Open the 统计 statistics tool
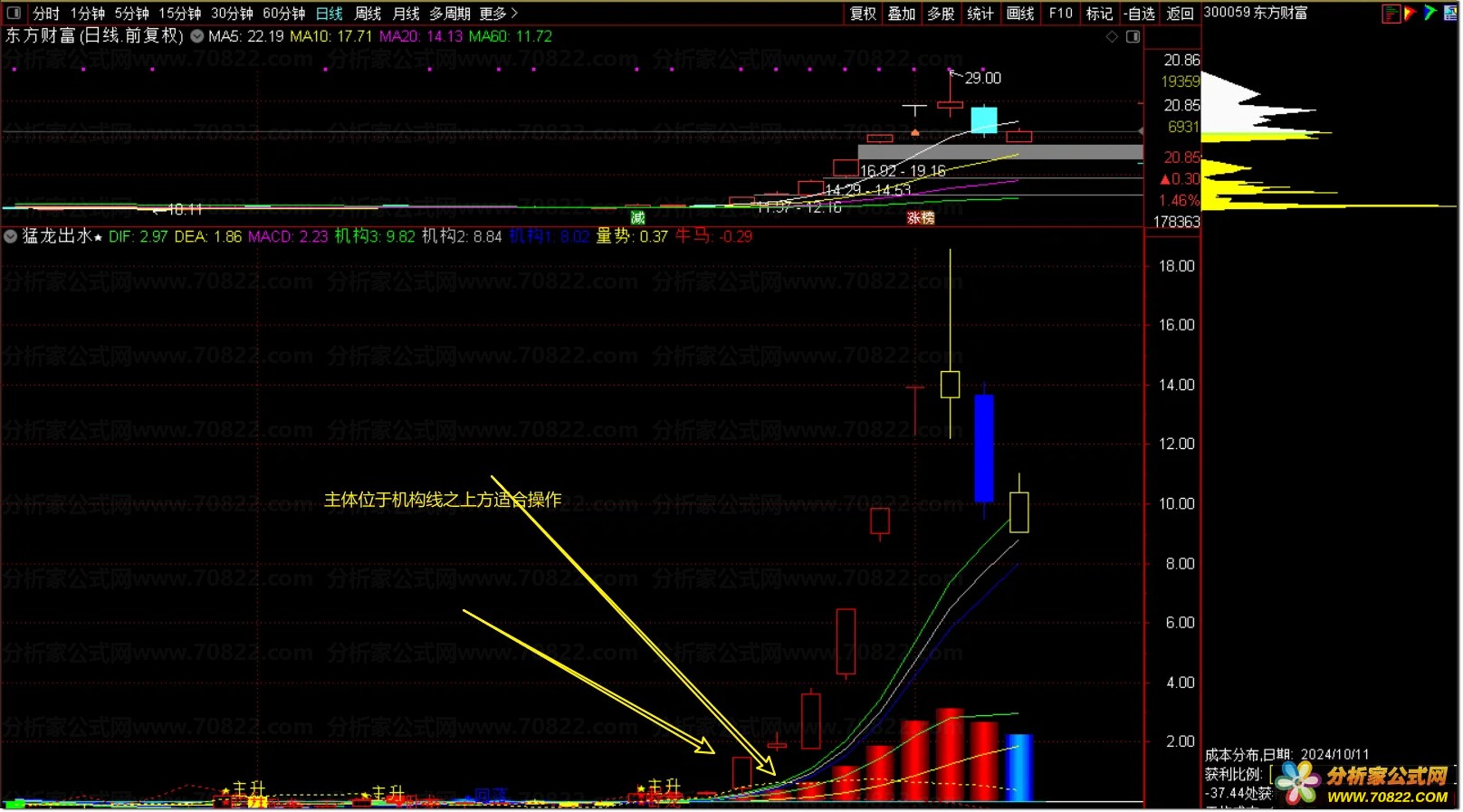 [980, 14]
